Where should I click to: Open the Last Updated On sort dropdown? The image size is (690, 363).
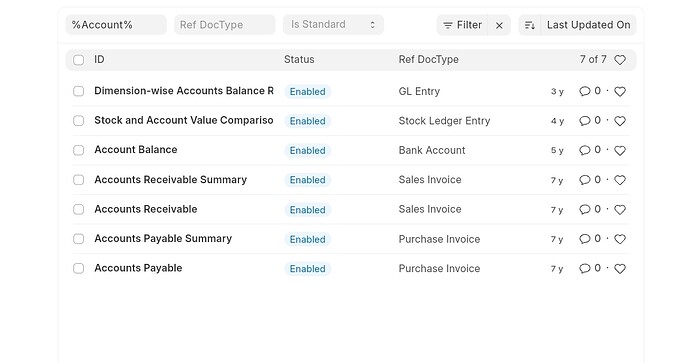pos(588,25)
